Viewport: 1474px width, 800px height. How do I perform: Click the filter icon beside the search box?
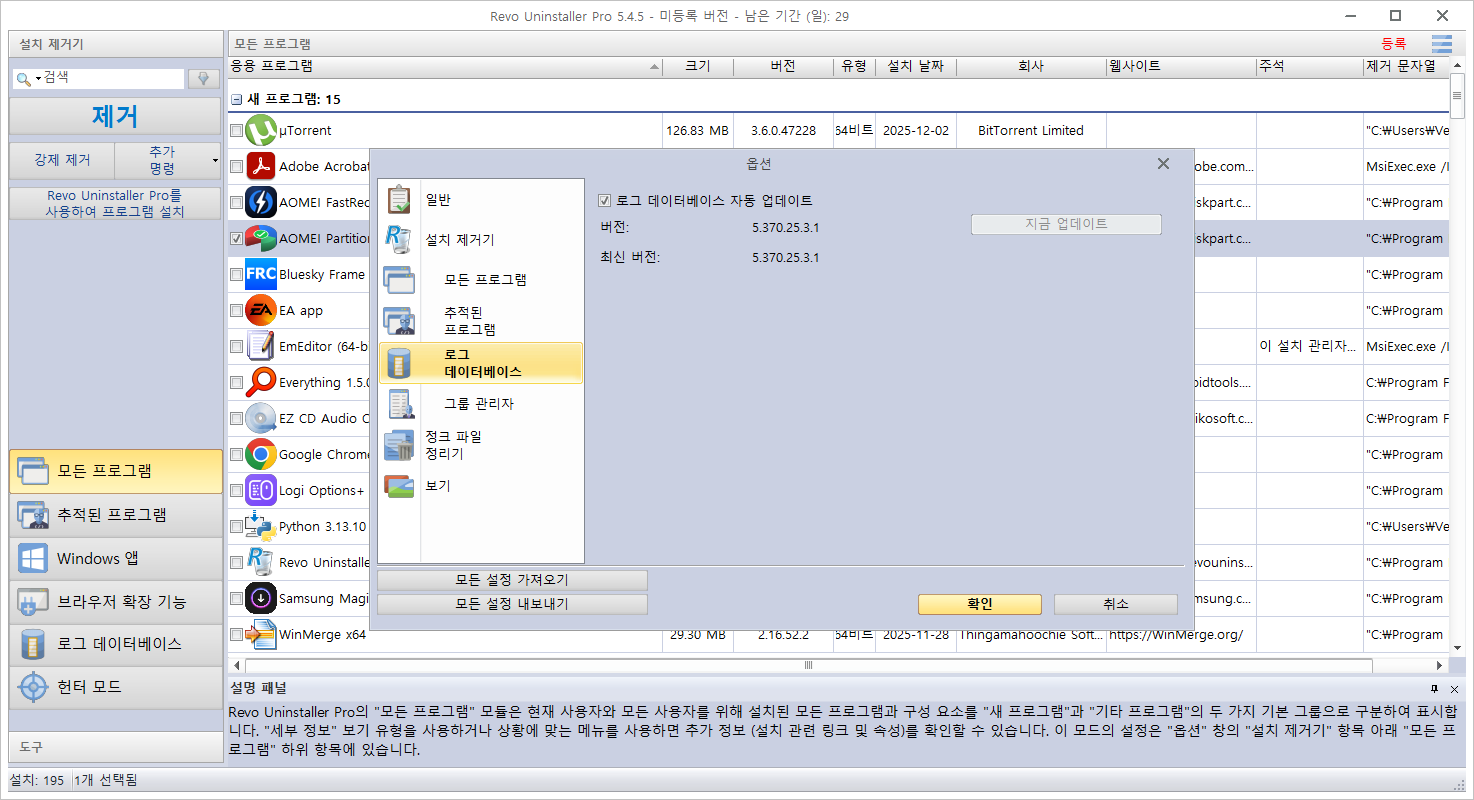coord(204,78)
